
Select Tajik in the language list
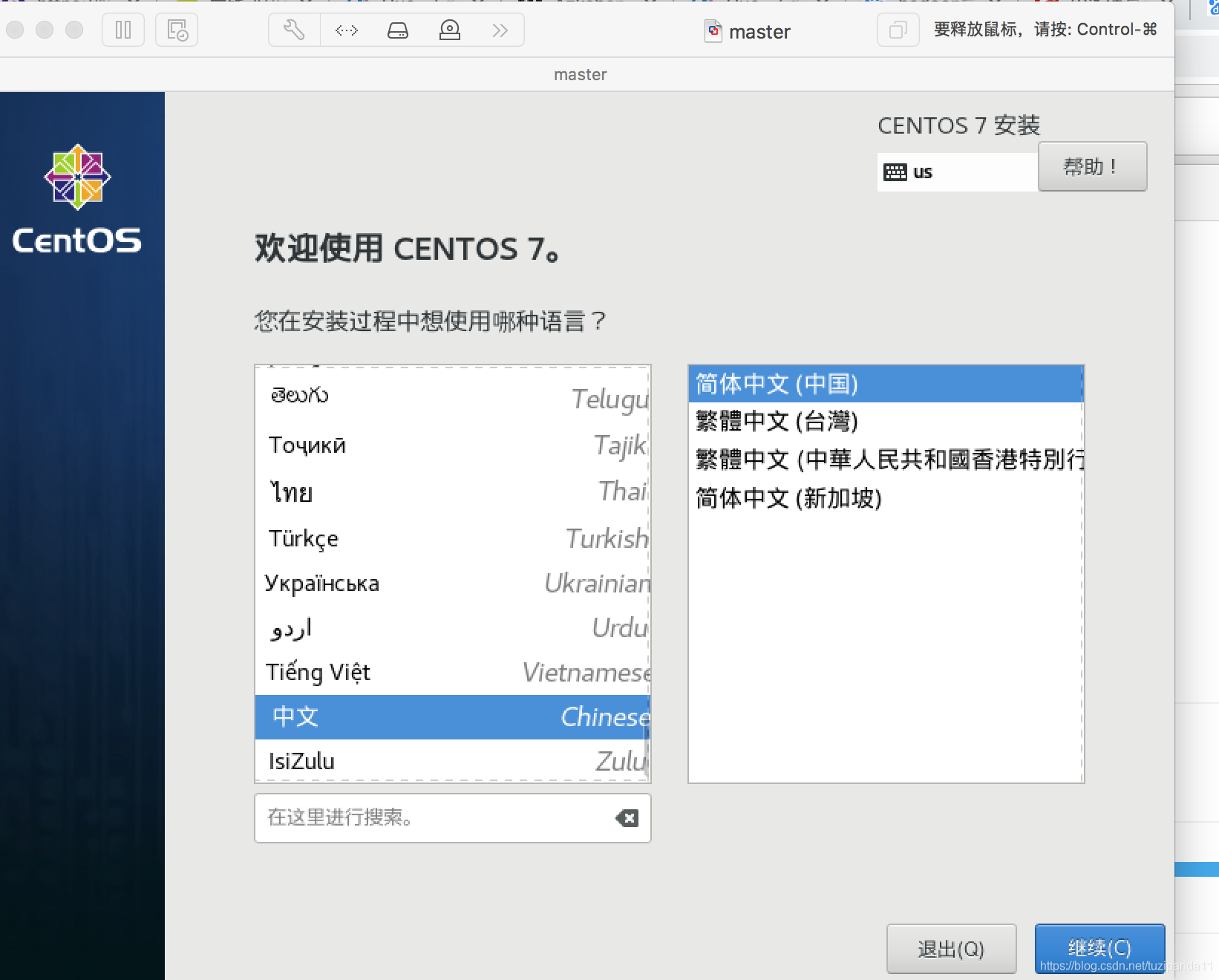[x=452, y=445]
